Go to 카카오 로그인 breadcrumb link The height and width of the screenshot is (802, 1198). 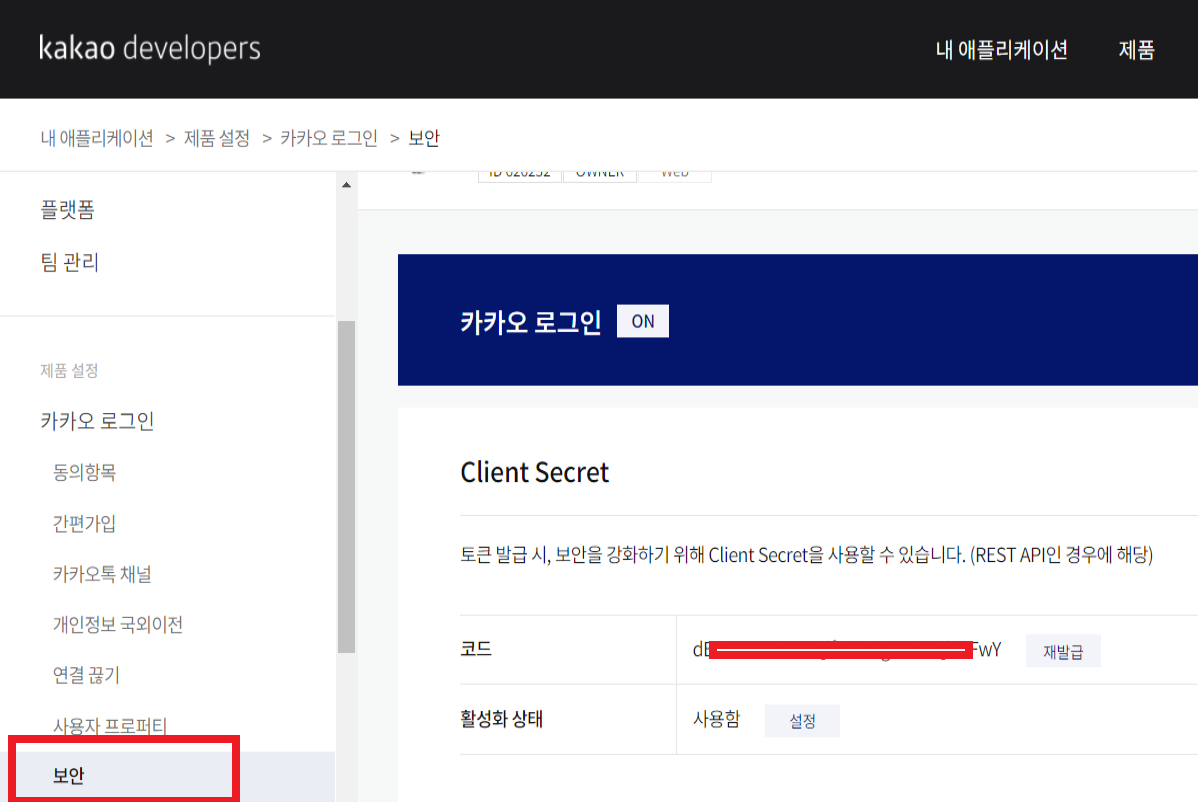(329, 138)
